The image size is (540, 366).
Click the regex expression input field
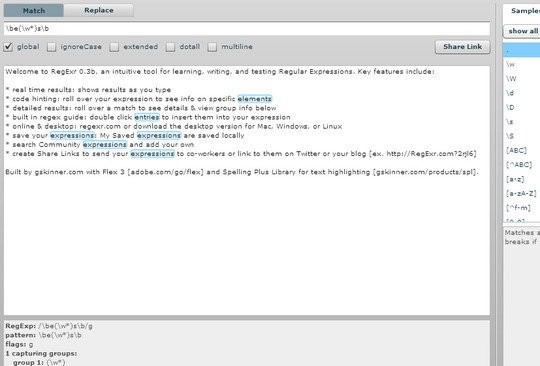click(x=247, y=29)
